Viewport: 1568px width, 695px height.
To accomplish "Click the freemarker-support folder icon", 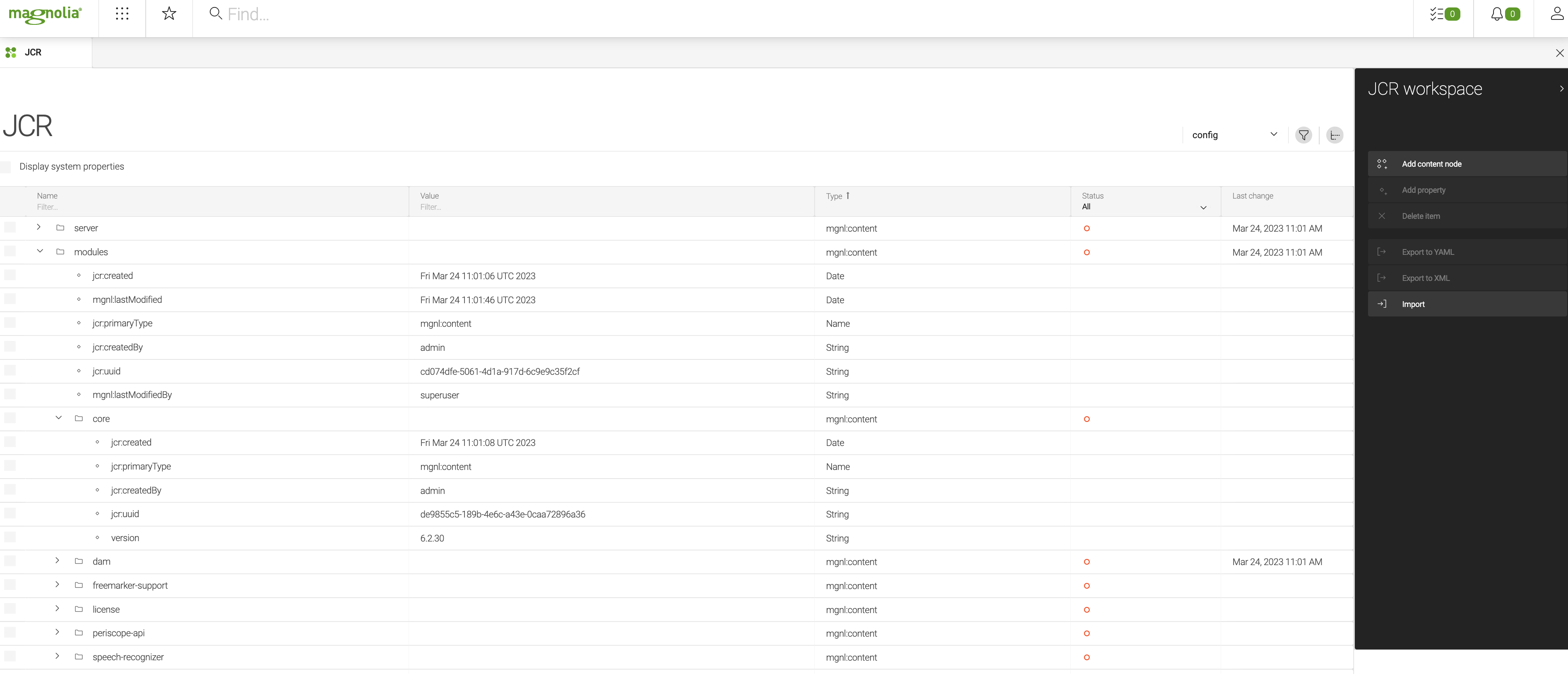I will pos(79,585).
